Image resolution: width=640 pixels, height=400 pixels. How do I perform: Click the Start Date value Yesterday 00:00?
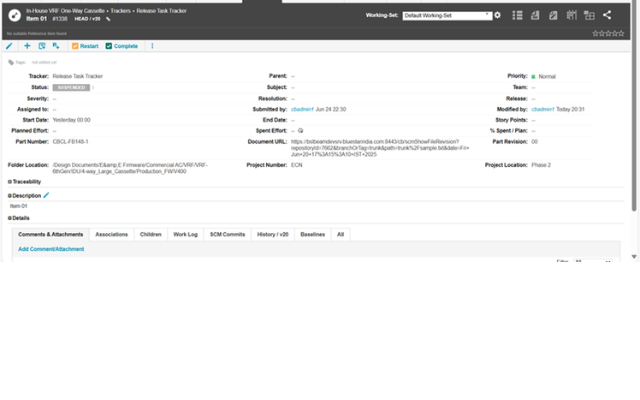point(71,120)
